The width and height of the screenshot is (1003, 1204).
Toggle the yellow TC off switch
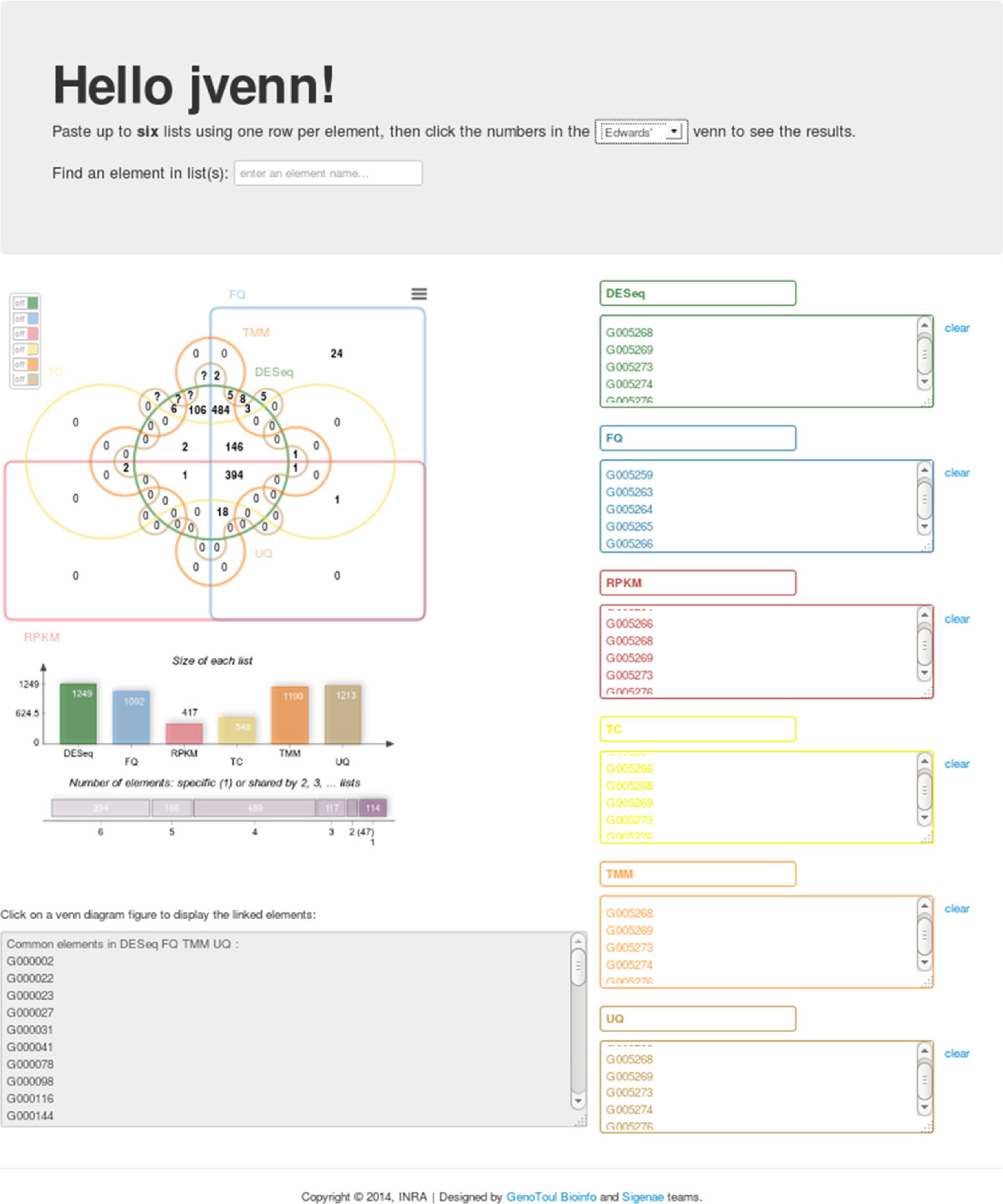[25, 349]
